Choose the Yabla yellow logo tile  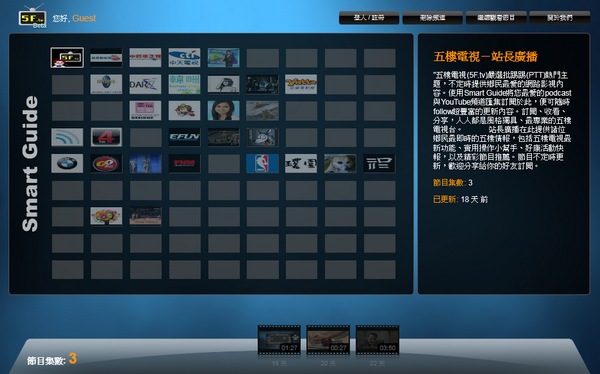(x=301, y=84)
